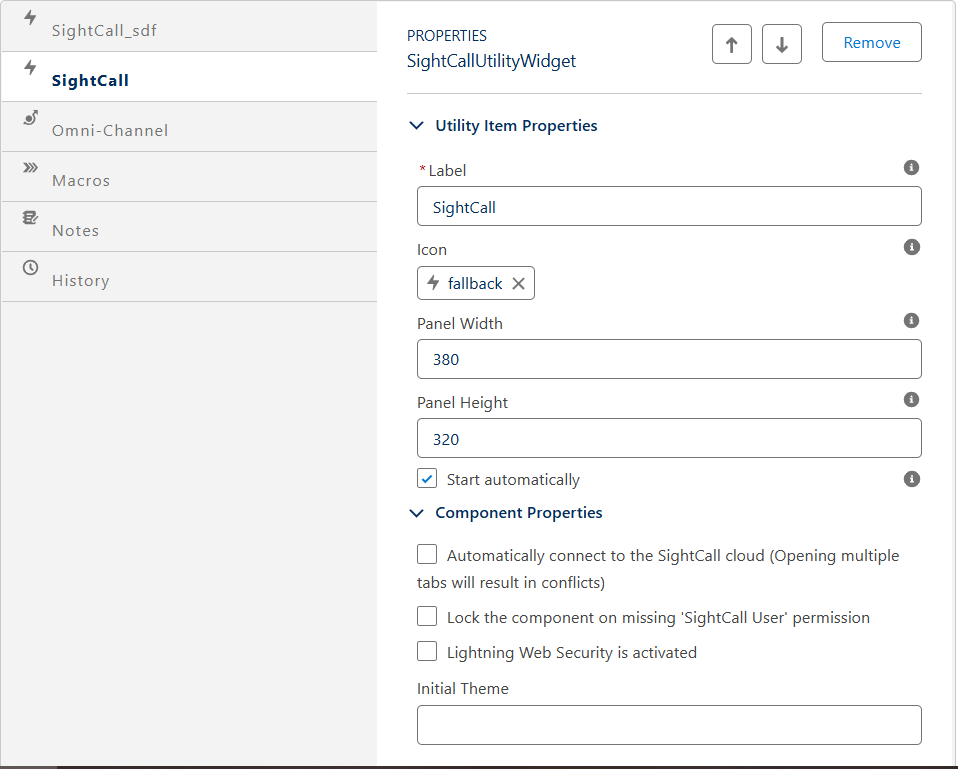Click the lightning glyph in fallback pill

(433, 282)
